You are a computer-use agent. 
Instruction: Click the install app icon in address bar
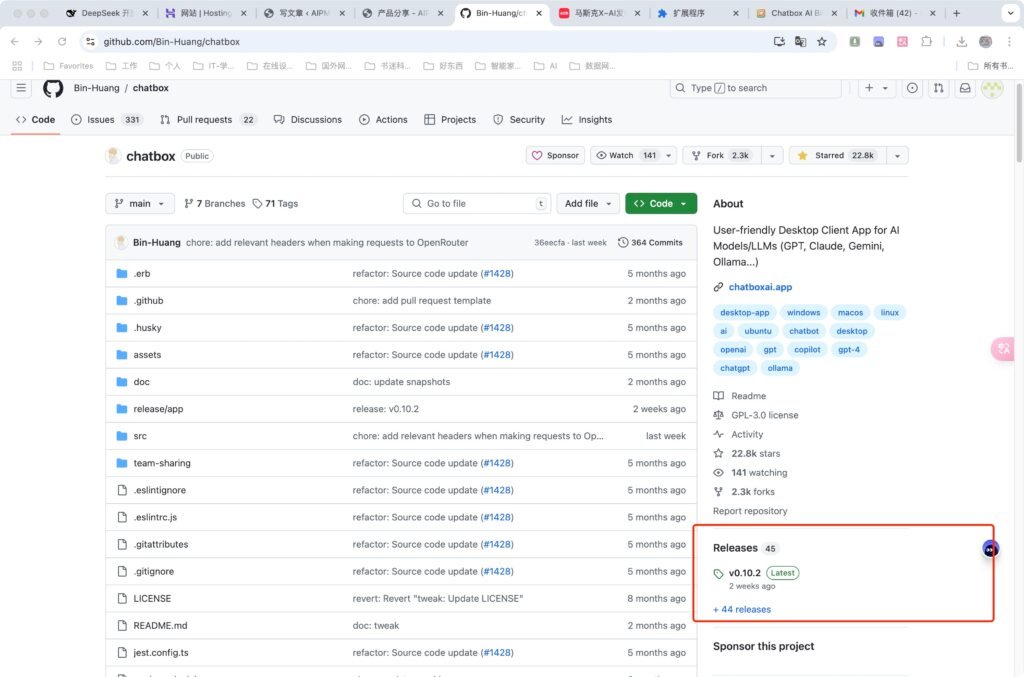click(779, 42)
